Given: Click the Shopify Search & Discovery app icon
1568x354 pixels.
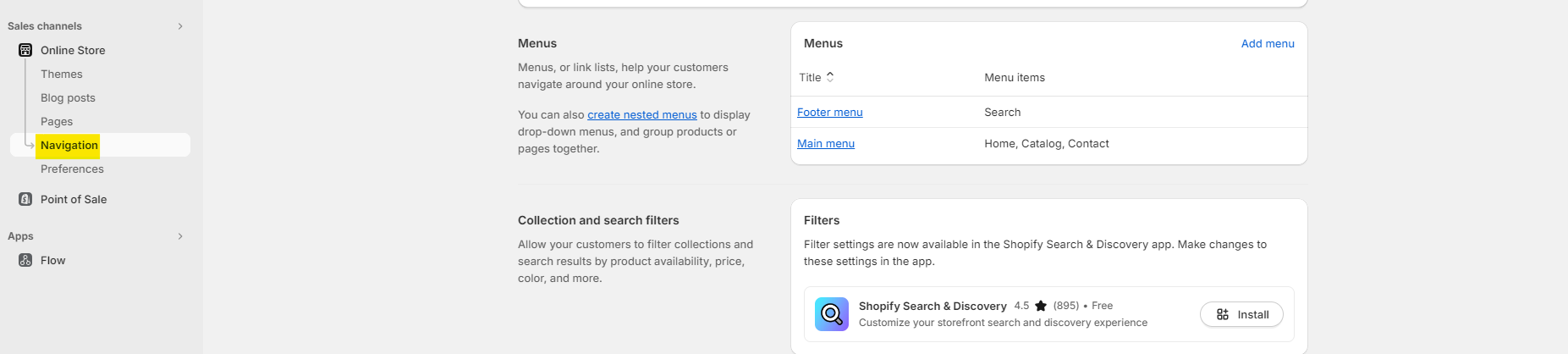Looking at the screenshot, I should tap(831, 314).
